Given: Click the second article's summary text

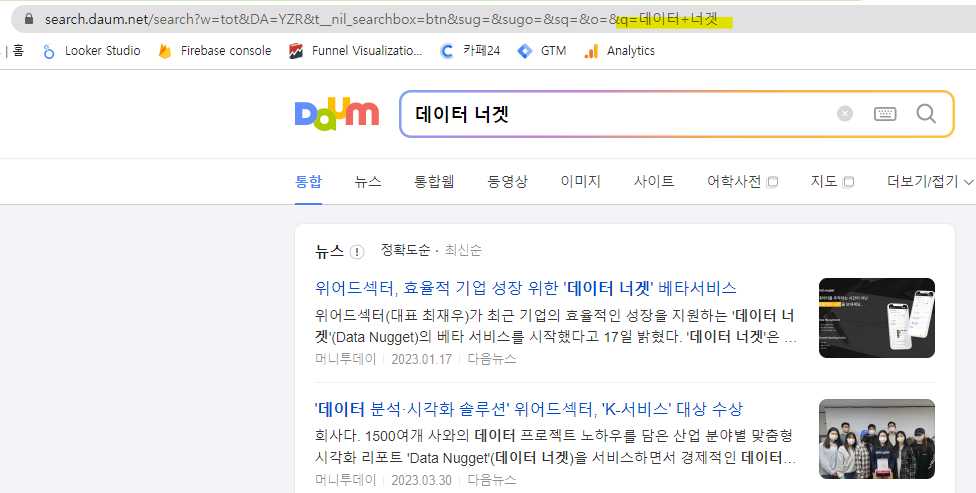Looking at the screenshot, I should (x=555, y=447).
